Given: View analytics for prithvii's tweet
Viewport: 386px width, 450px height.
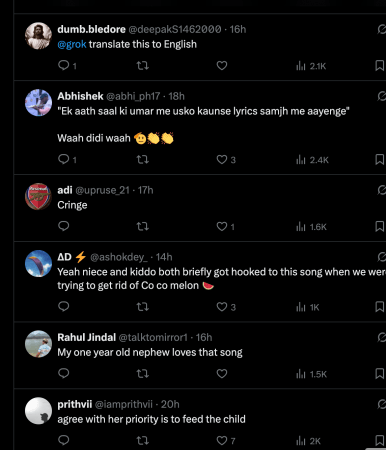Looking at the screenshot, I should tap(308, 441).
